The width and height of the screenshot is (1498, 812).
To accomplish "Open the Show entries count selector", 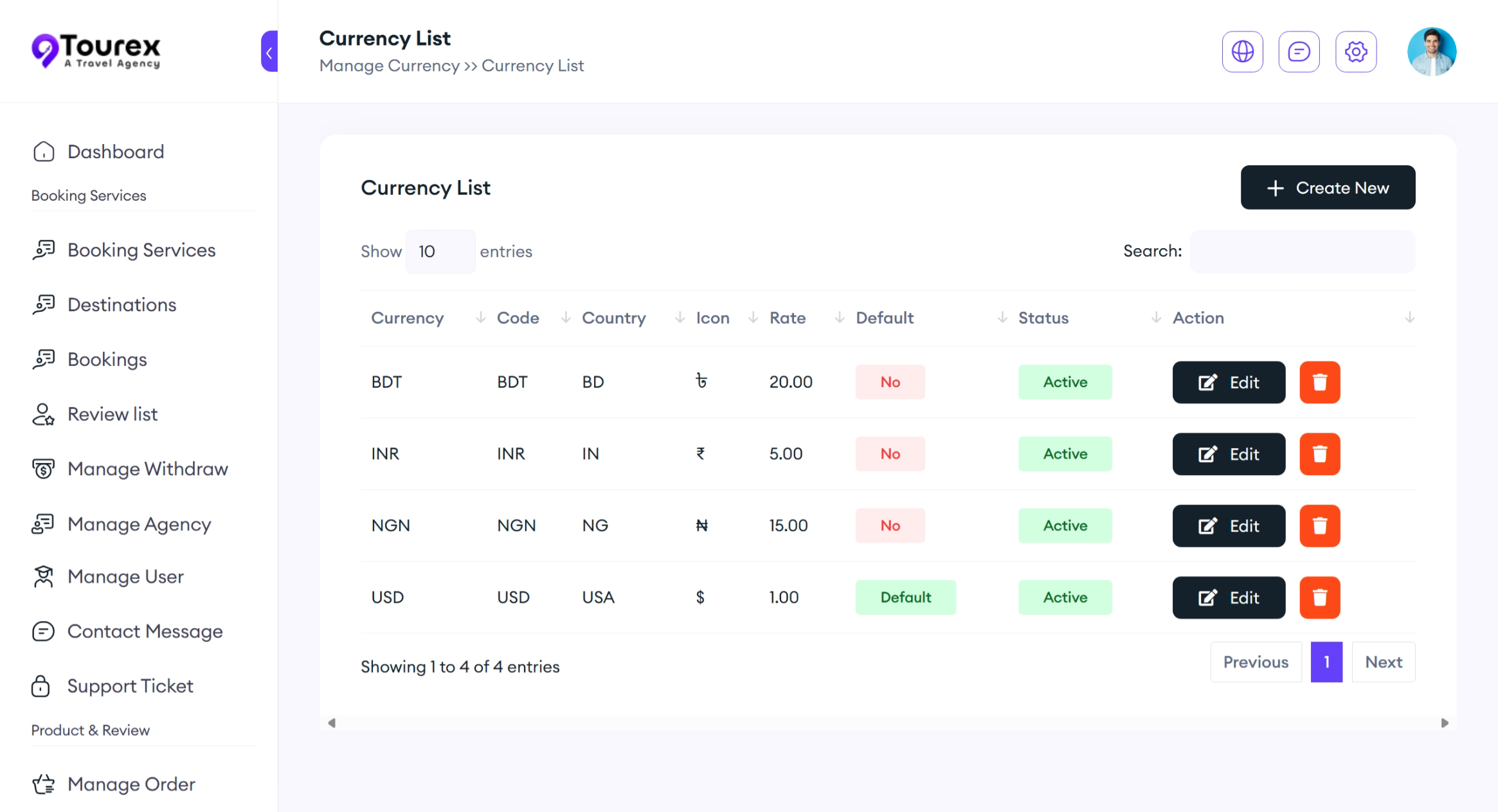I will pyautogui.click(x=440, y=251).
